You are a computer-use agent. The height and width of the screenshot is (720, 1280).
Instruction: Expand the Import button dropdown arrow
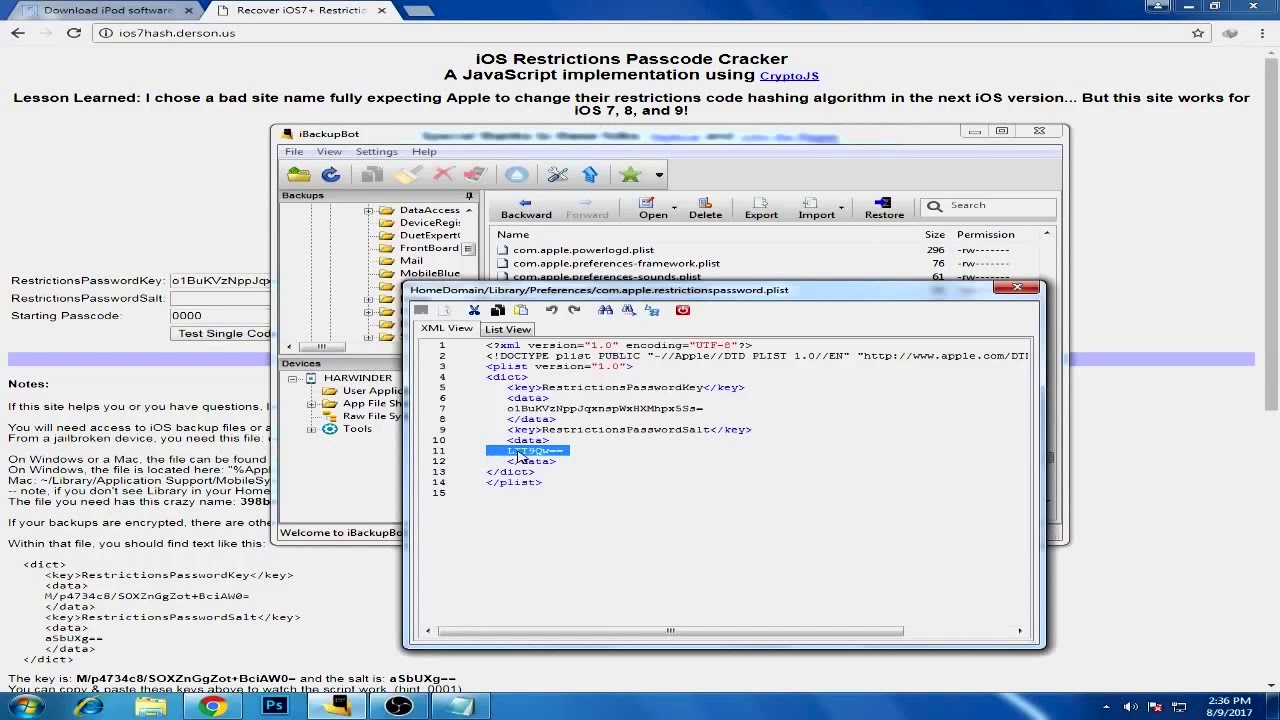(x=841, y=209)
